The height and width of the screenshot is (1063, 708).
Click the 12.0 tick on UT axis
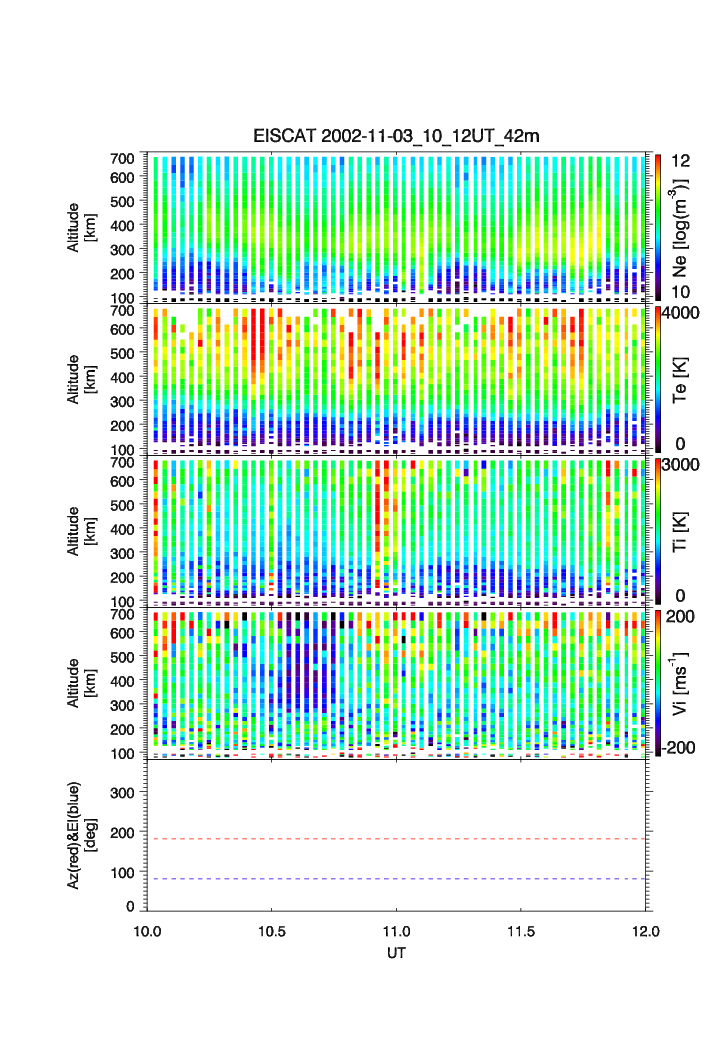[646, 931]
